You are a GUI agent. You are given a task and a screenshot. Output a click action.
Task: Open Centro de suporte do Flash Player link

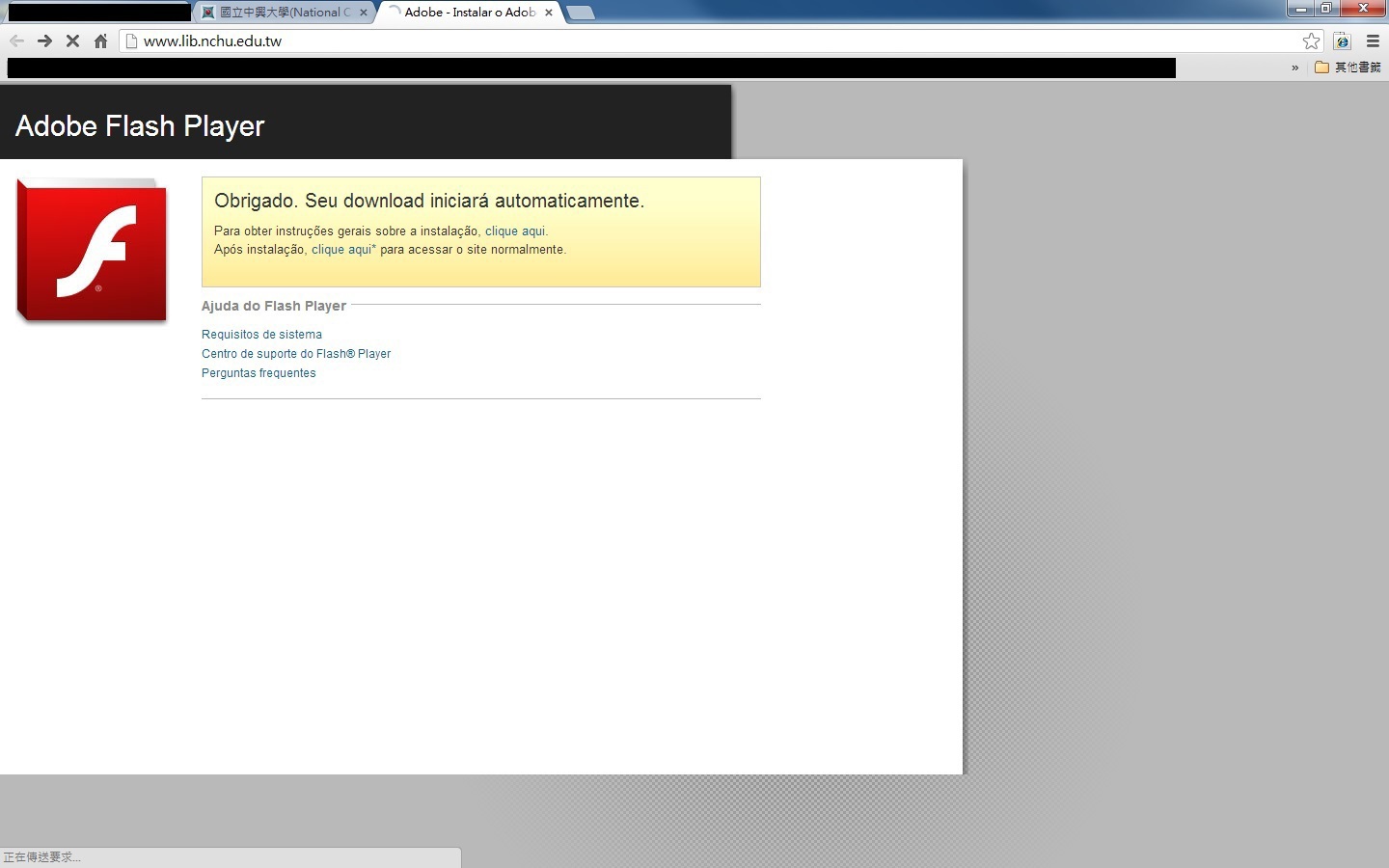click(x=296, y=354)
